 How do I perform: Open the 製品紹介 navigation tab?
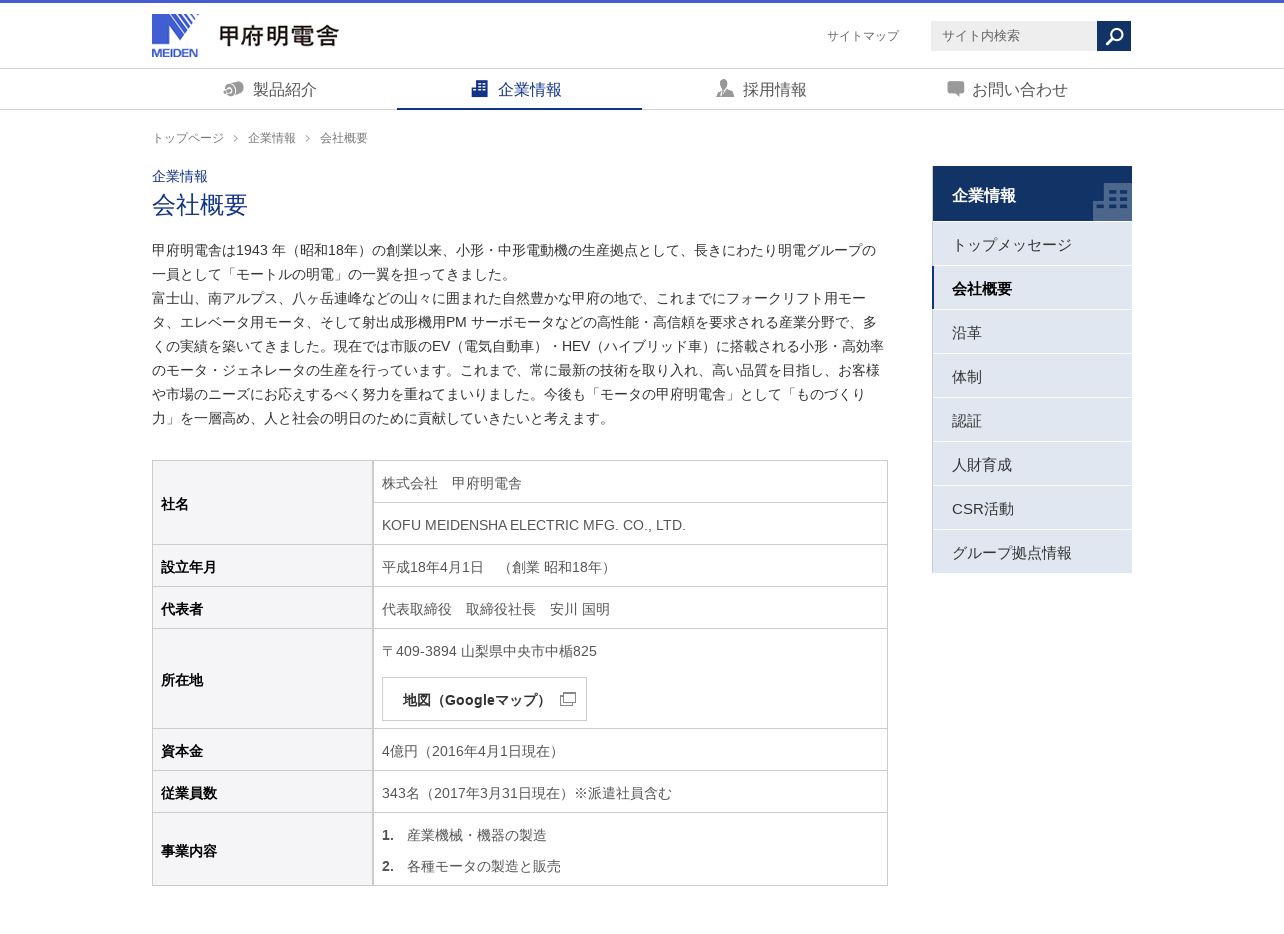click(274, 89)
